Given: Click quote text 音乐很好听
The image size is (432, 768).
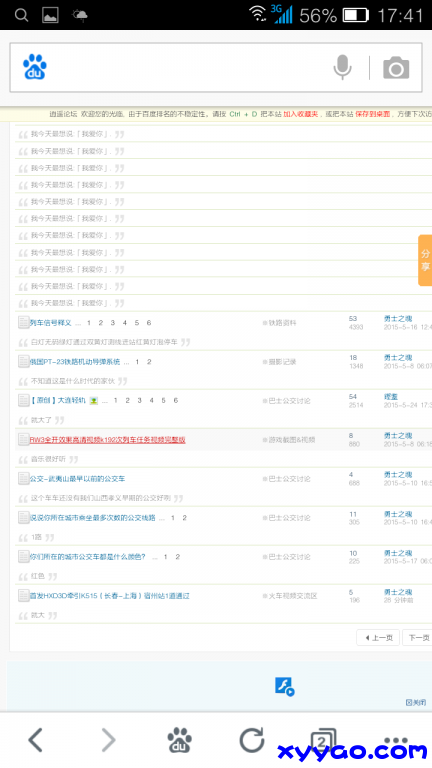Looking at the screenshot, I should [x=48, y=459].
